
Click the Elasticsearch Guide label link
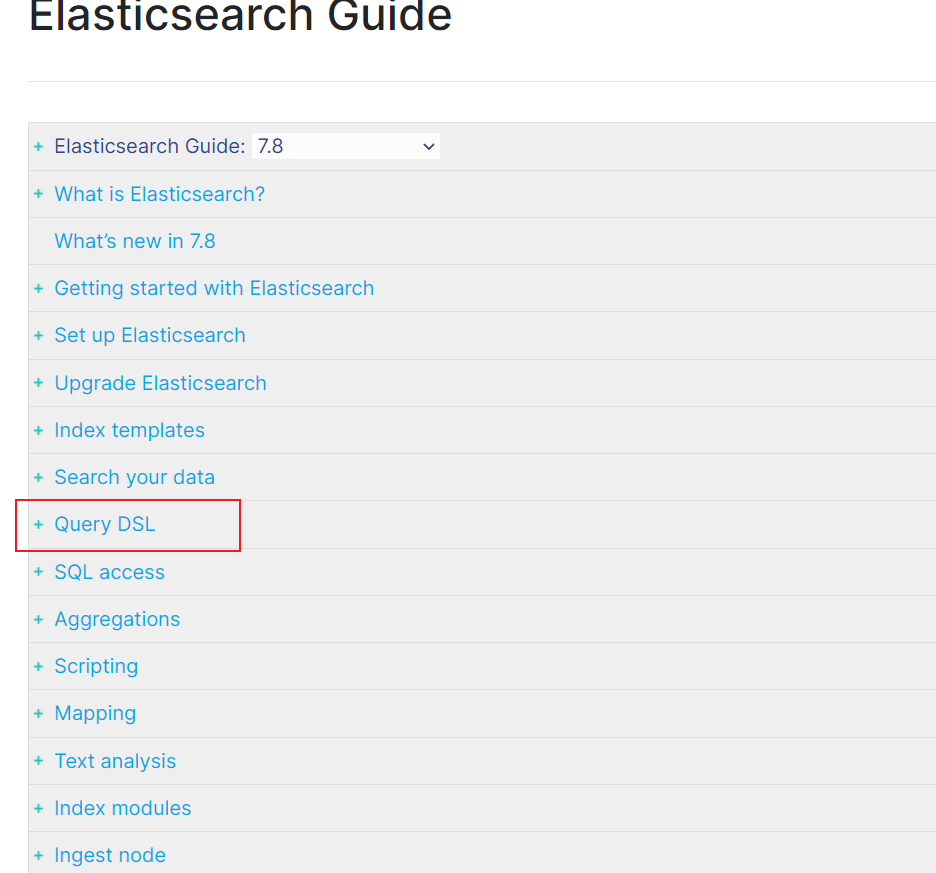pyautogui.click(x=149, y=146)
